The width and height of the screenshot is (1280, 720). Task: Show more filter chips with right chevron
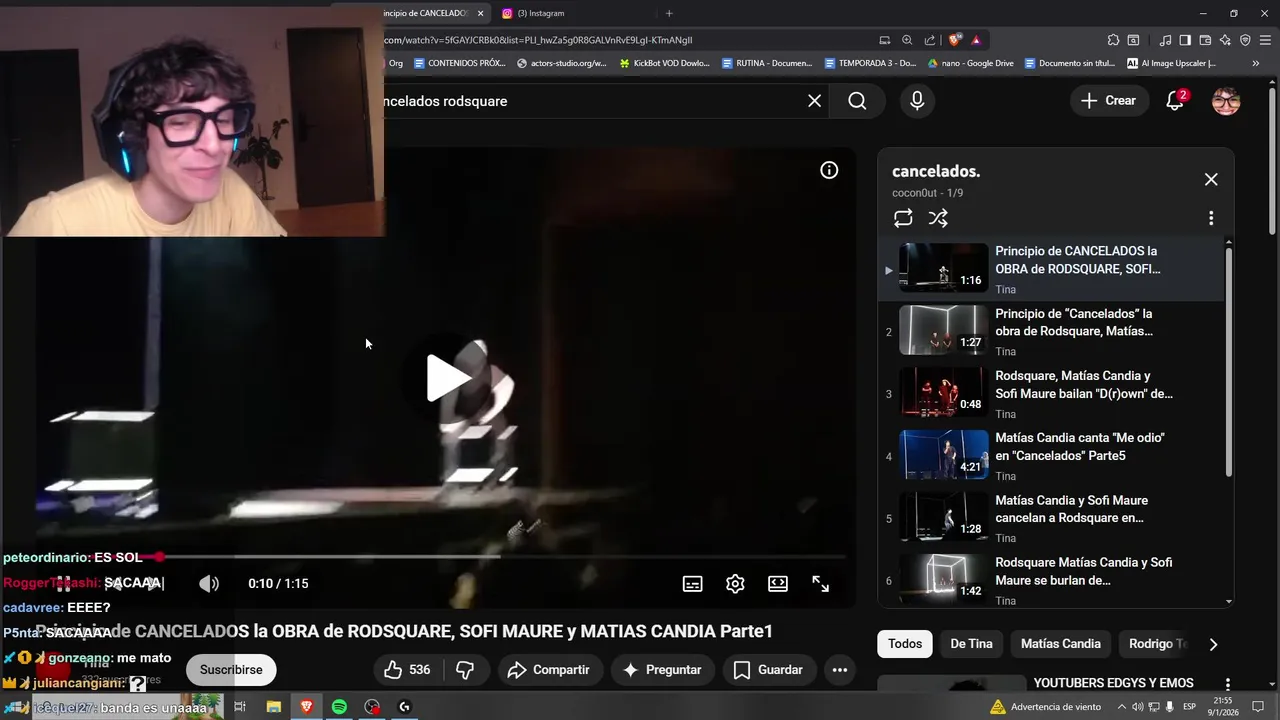(x=1213, y=644)
